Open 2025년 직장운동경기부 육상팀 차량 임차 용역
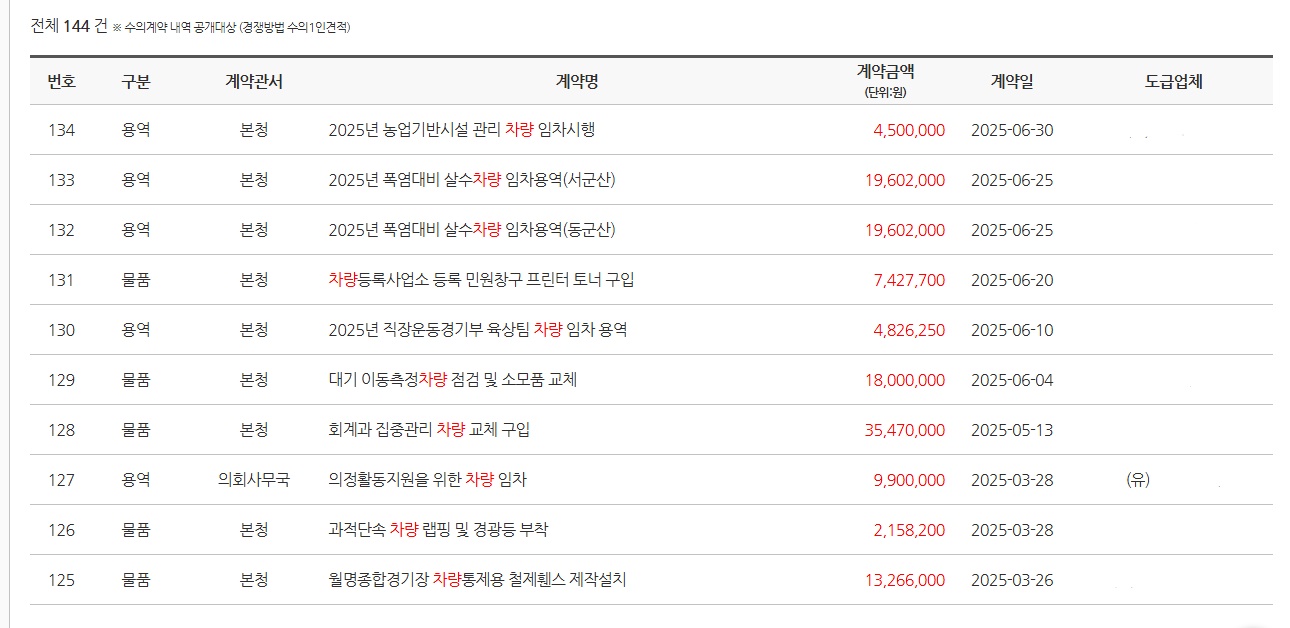Image resolution: width=1290 pixels, height=628 pixels. tap(477, 330)
